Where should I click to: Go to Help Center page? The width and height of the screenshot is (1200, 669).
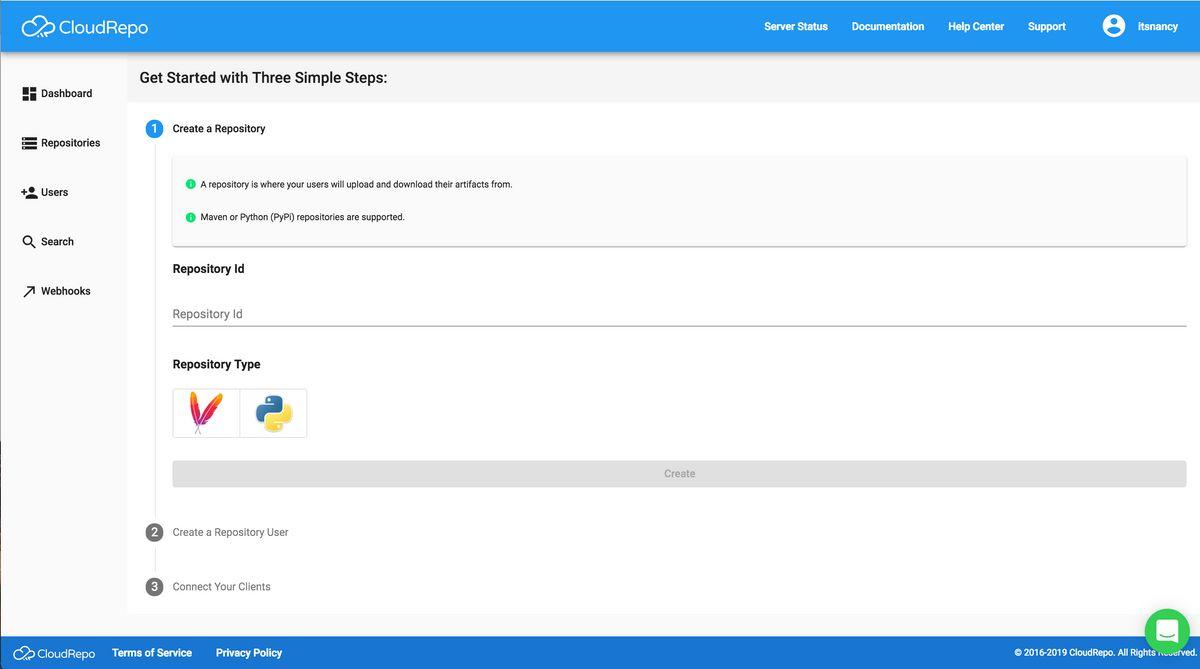coord(975,27)
